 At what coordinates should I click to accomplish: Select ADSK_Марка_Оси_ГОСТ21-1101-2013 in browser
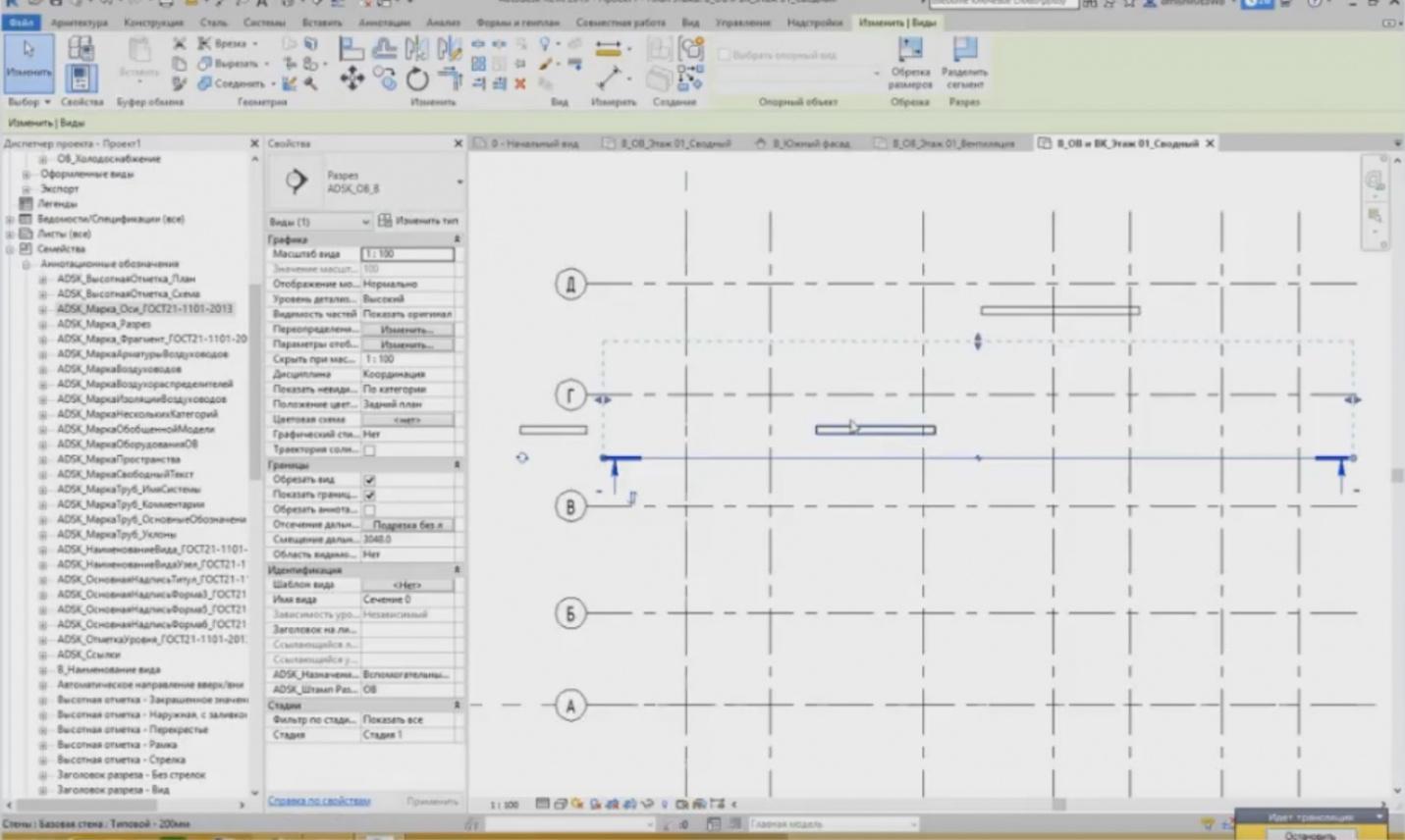pyautogui.click(x=144, y=309)
